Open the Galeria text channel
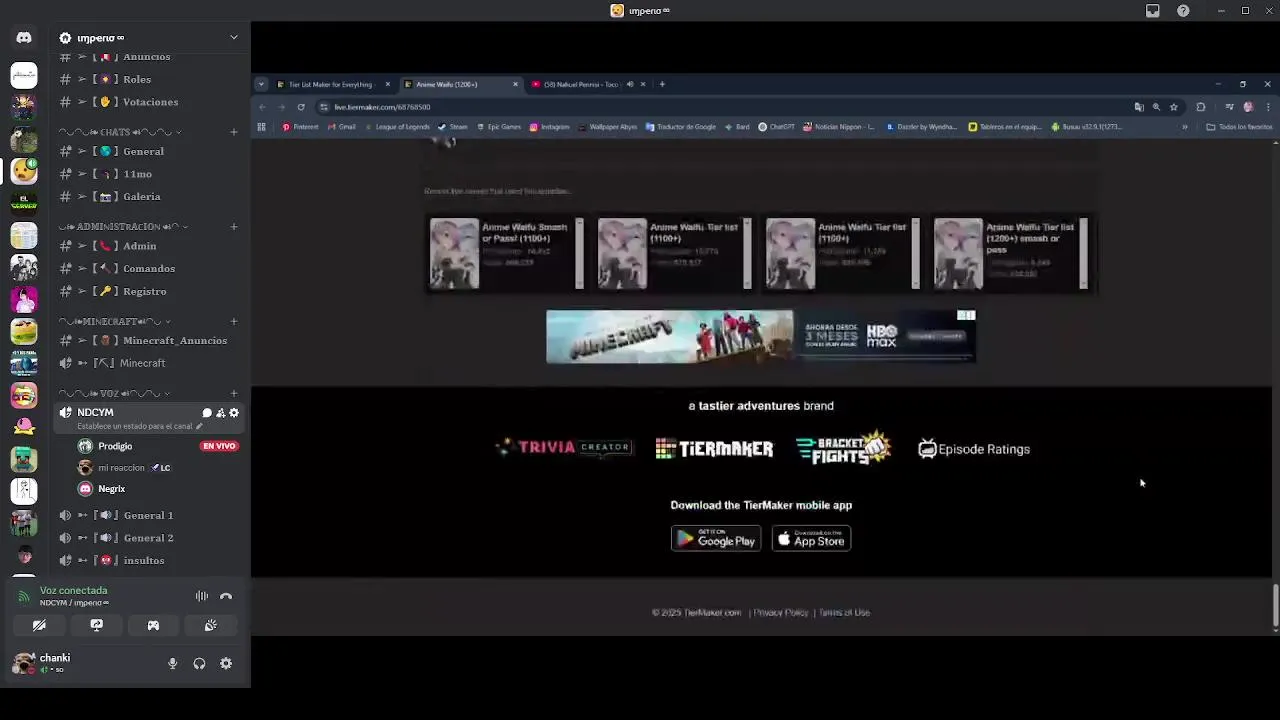 (150, 197)
